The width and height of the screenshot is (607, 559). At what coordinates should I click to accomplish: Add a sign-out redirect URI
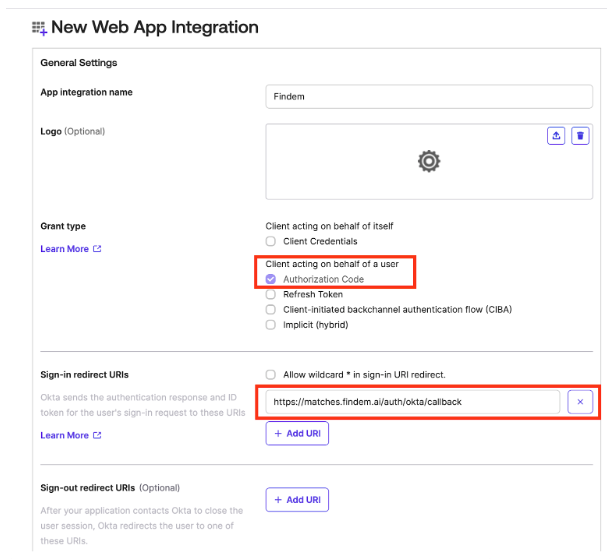point(297,499)
